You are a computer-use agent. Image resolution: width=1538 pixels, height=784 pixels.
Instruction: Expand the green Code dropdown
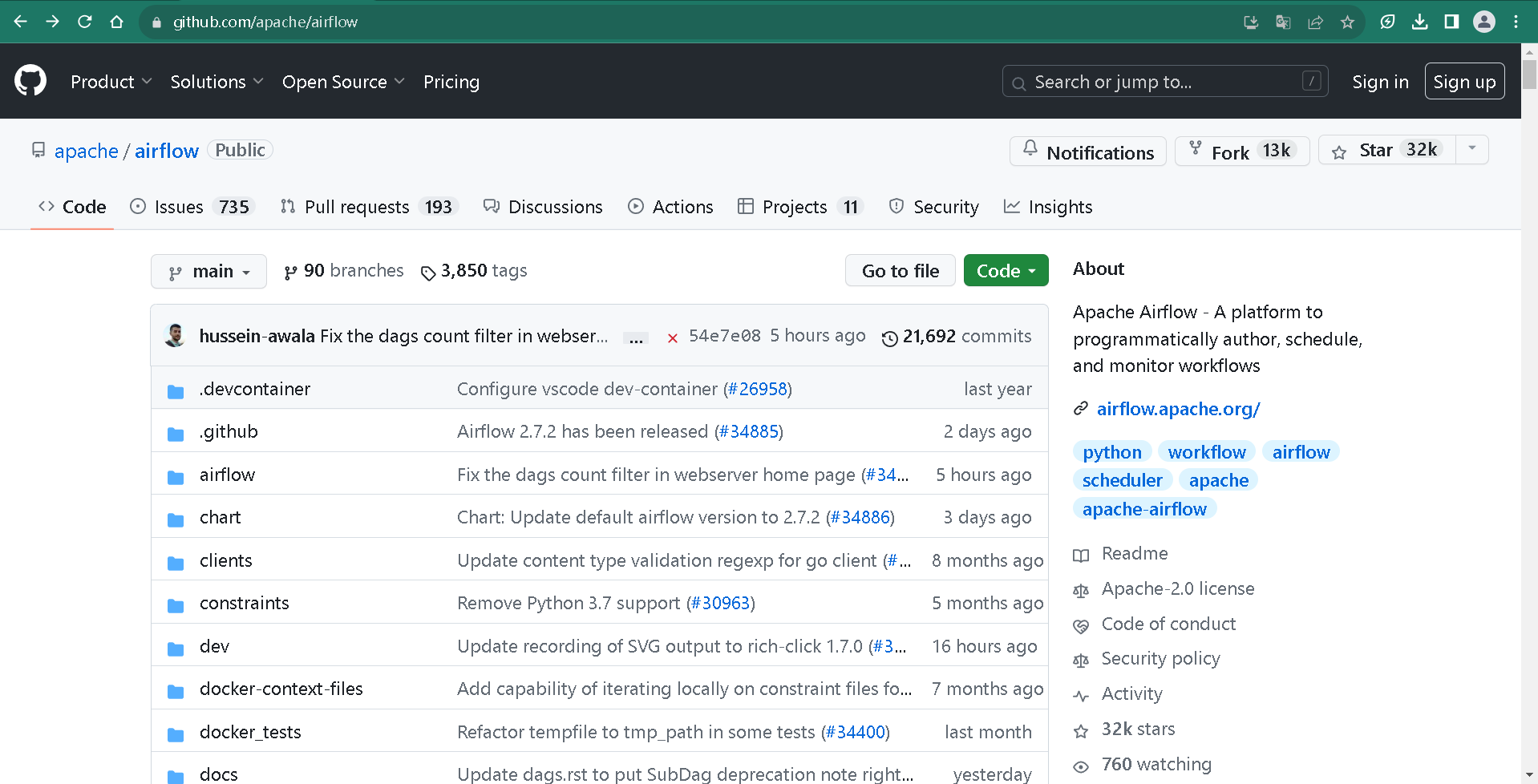point(1006,271)
